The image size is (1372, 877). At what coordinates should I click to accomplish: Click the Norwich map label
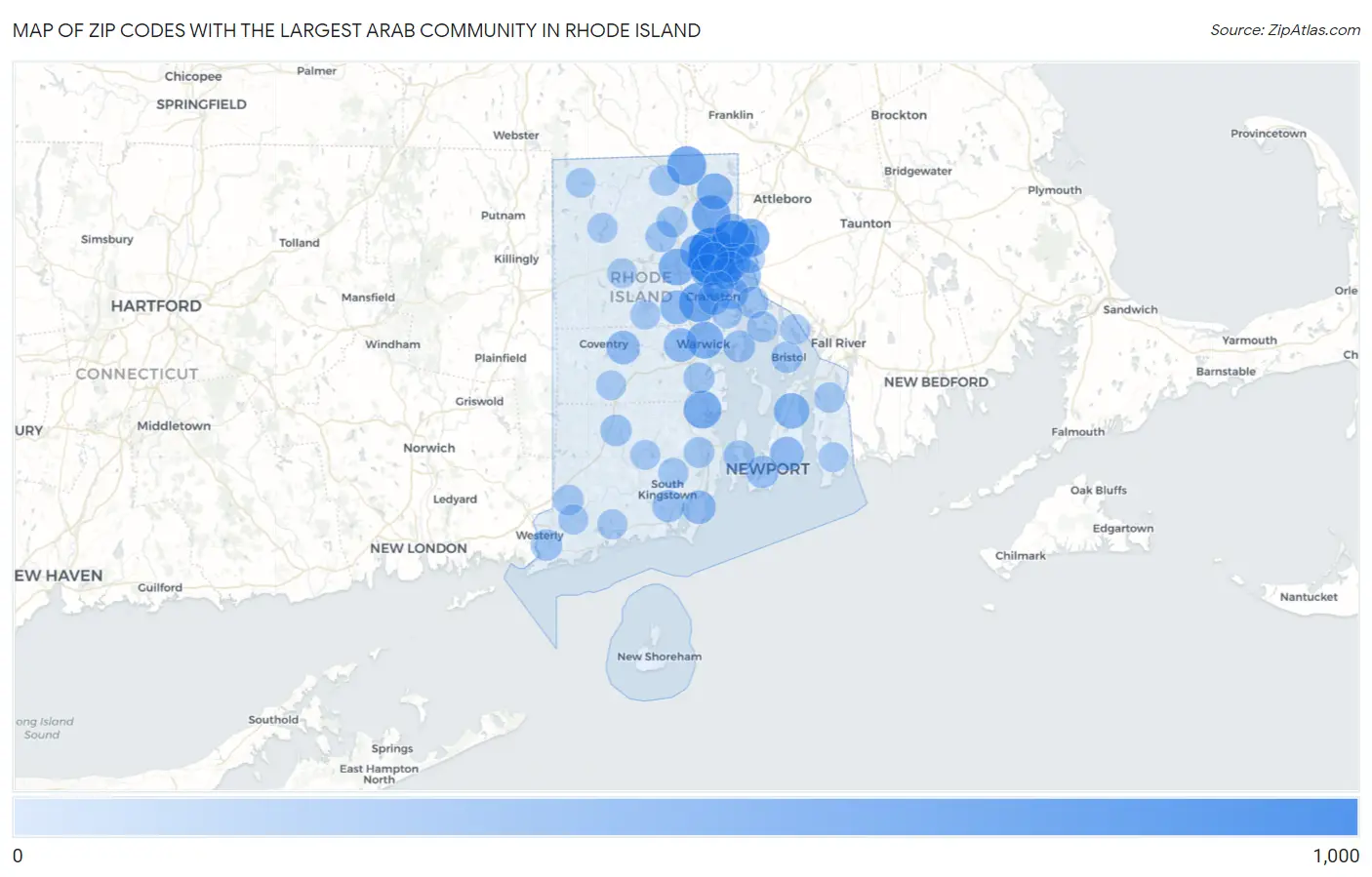429,449
